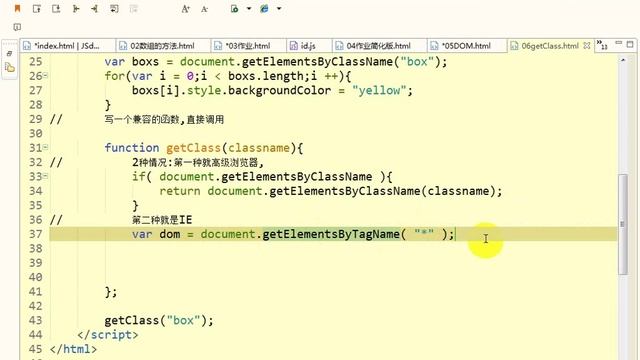
Task: Show the hidden editor tabs list
Action: pyautogui.click(x=602, y=44)
